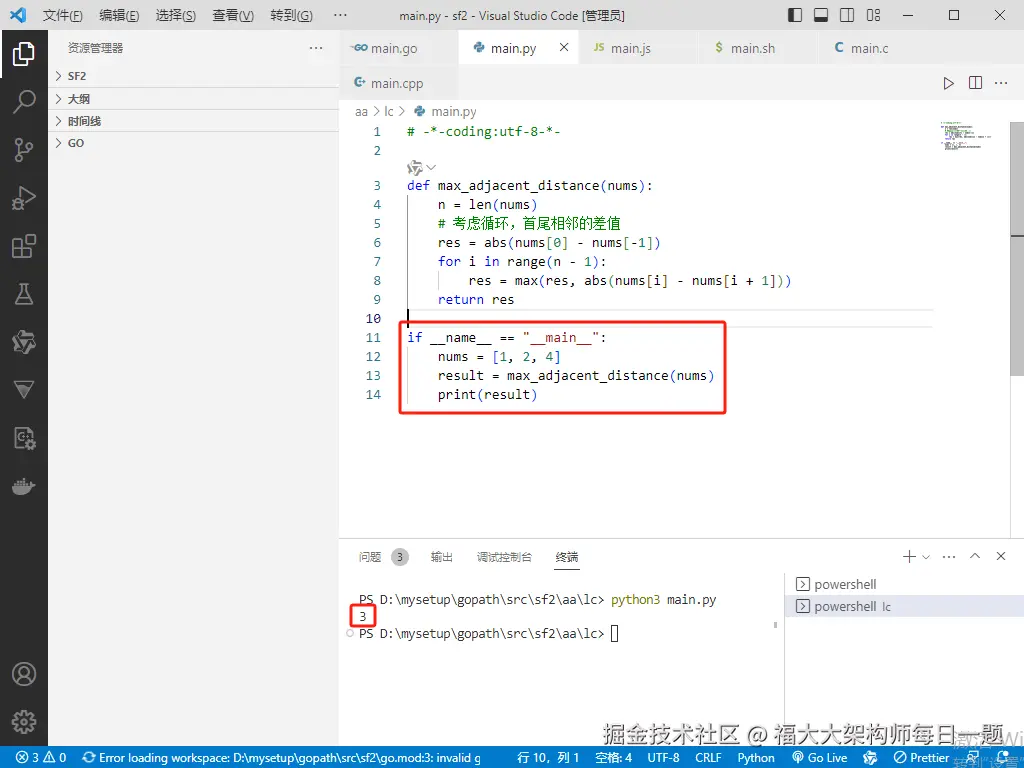1024x768 pixels.
Task: Switch to the main.sh editor tab
Action: pyautogui.click(x=758, y=48)
